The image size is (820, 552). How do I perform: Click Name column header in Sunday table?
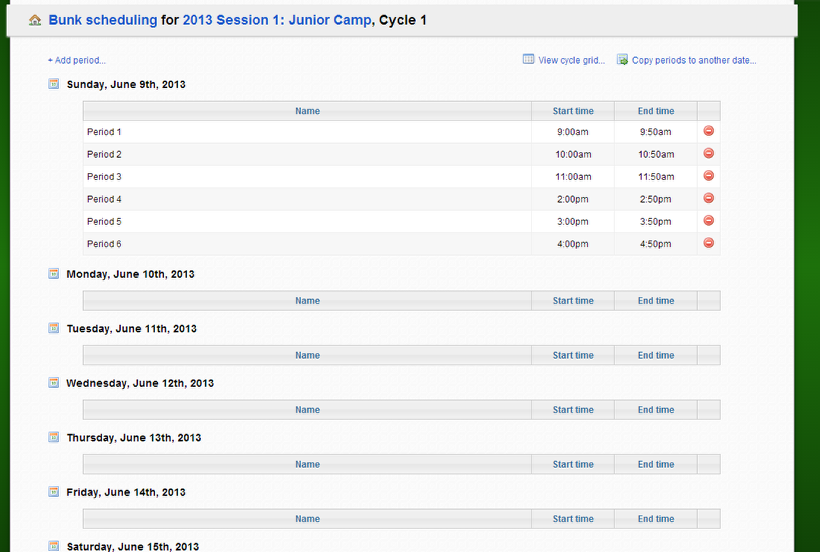307,111
